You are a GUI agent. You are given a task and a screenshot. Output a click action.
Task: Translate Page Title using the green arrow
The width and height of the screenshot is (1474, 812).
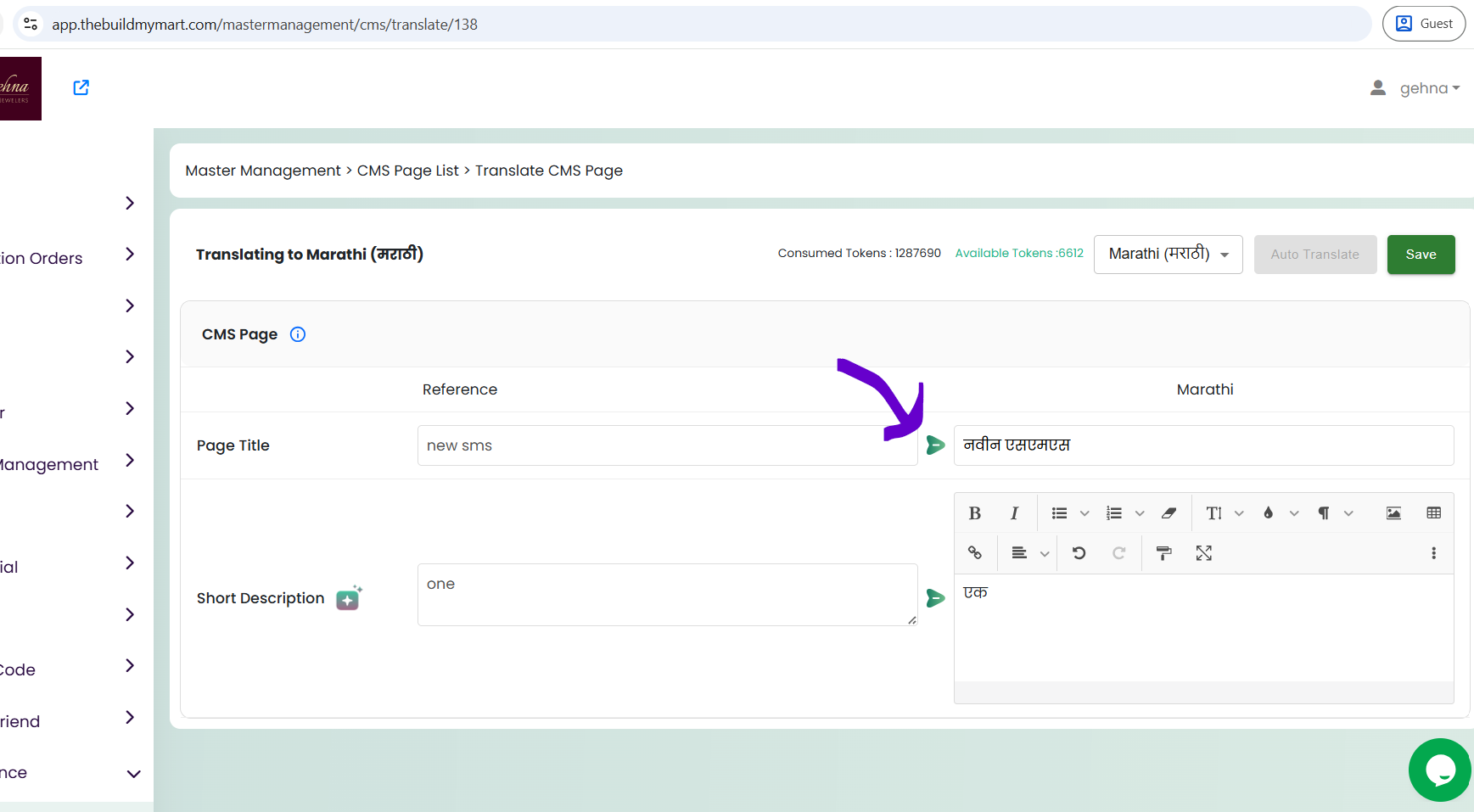point(935,445)
